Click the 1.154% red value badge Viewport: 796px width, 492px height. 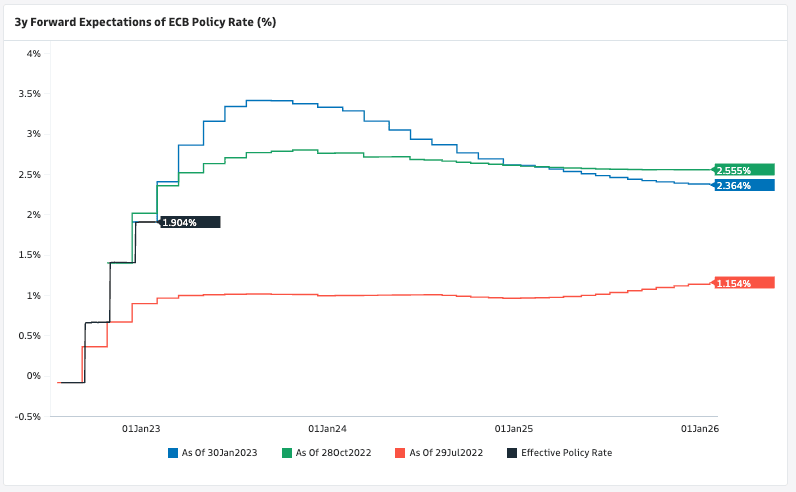pyautogui.click(x=745, y=283)
